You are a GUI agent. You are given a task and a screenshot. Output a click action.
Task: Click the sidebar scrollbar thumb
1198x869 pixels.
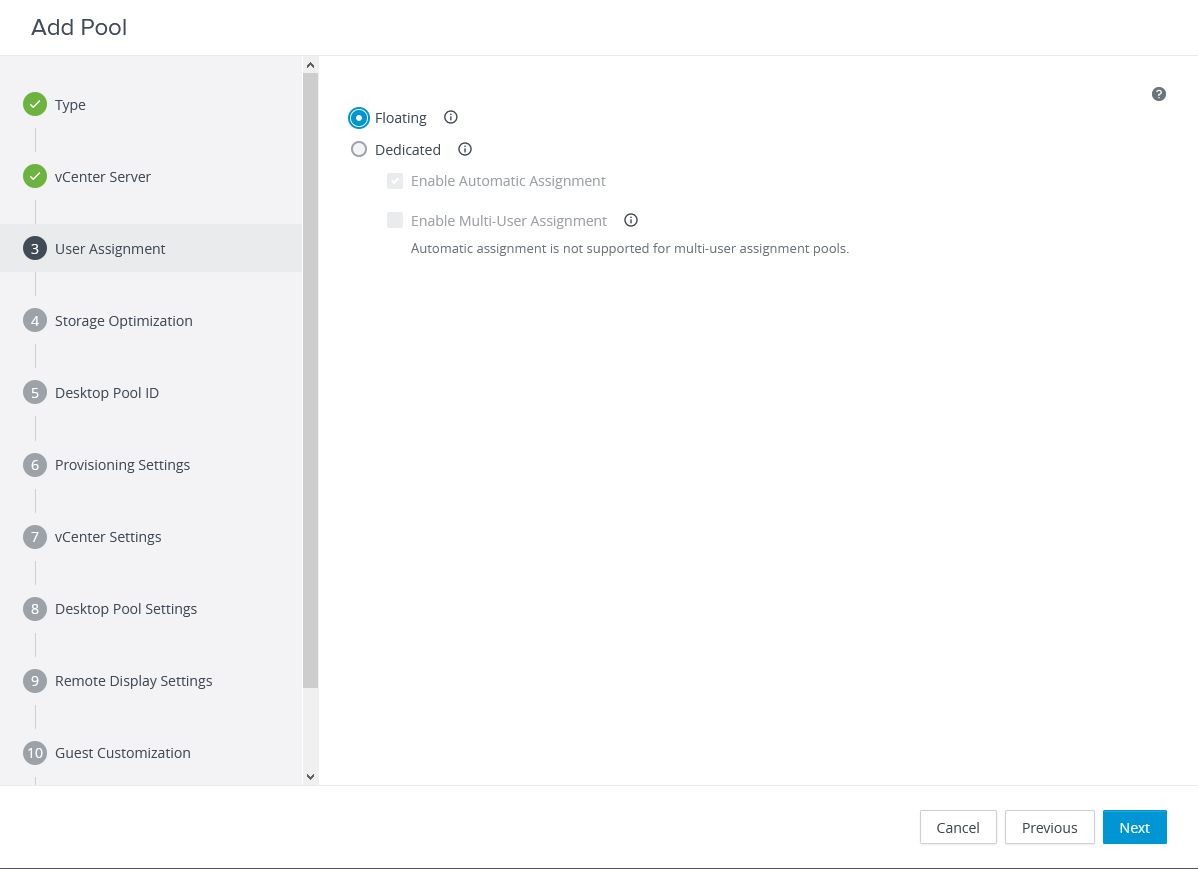[310, 381]
